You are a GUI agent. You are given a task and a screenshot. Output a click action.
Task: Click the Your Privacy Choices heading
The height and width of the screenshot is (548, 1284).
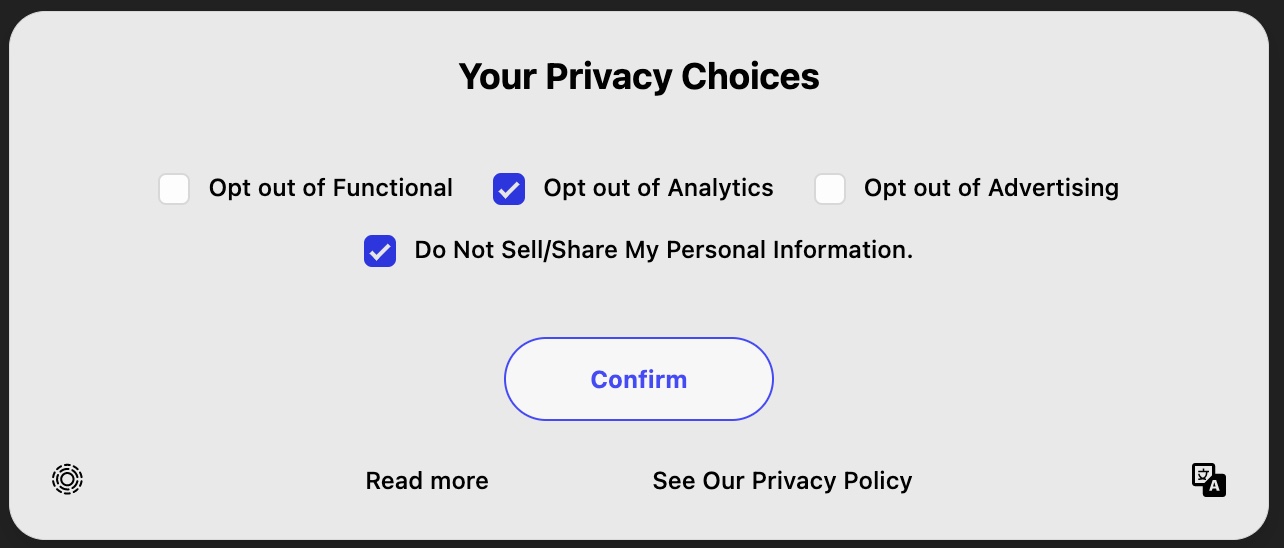click(x=639, y=77)
